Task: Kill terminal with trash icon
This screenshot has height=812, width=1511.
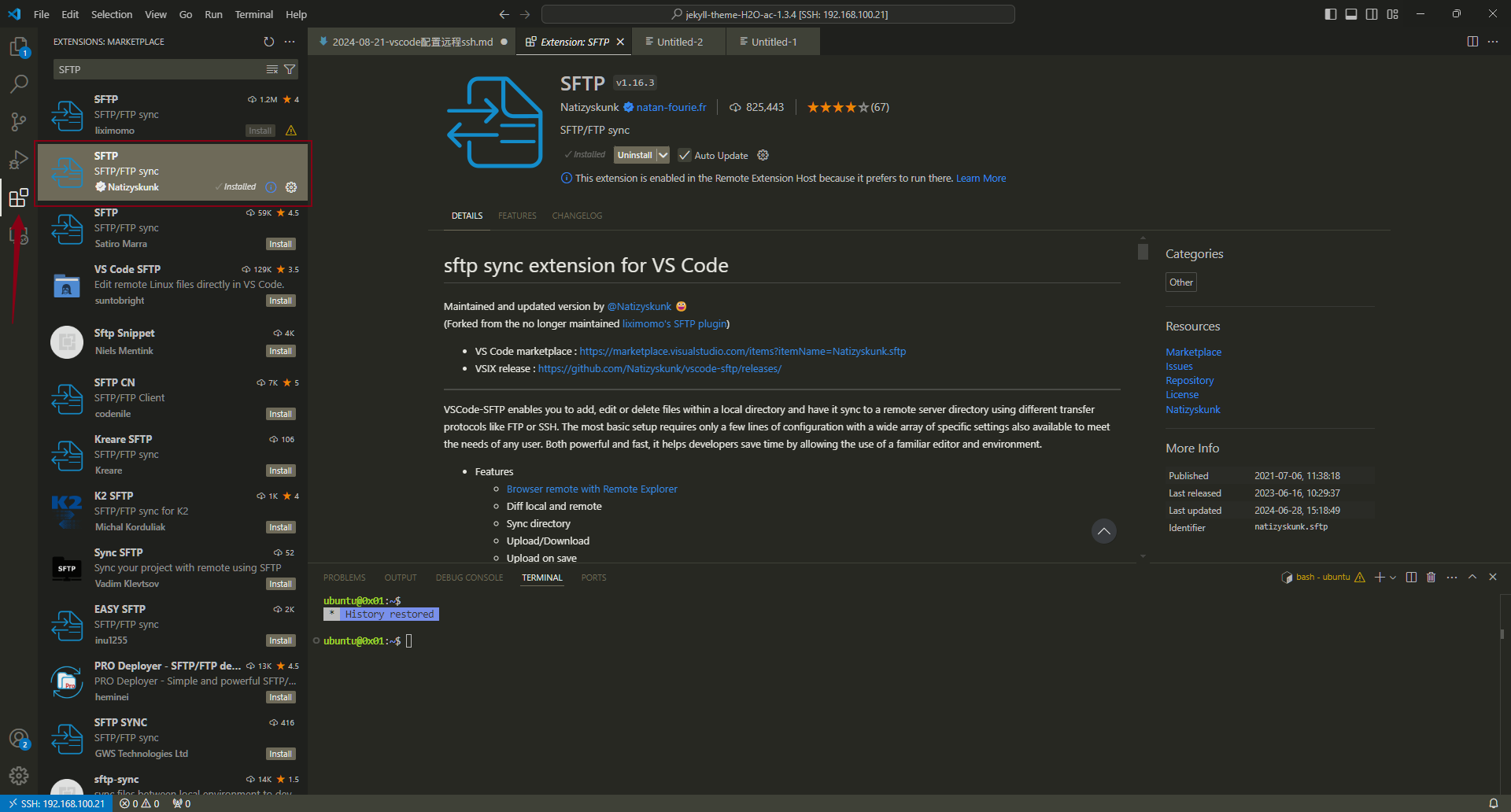Action: click(x=1431, y=578)
